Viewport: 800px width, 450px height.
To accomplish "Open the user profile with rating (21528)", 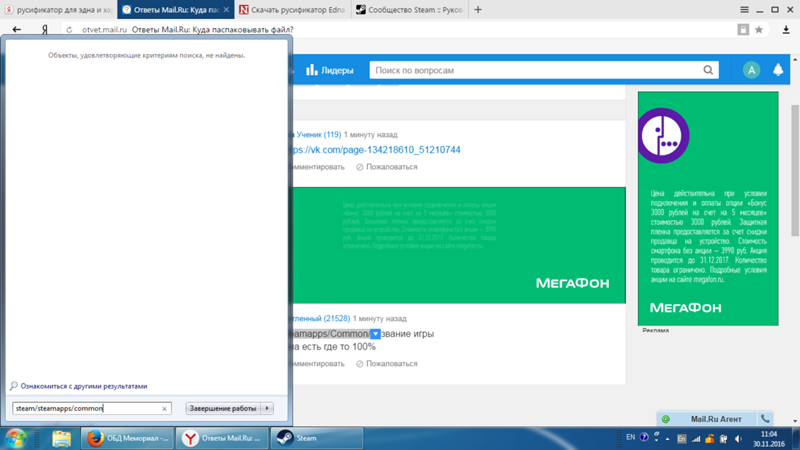I will [319, 318].
